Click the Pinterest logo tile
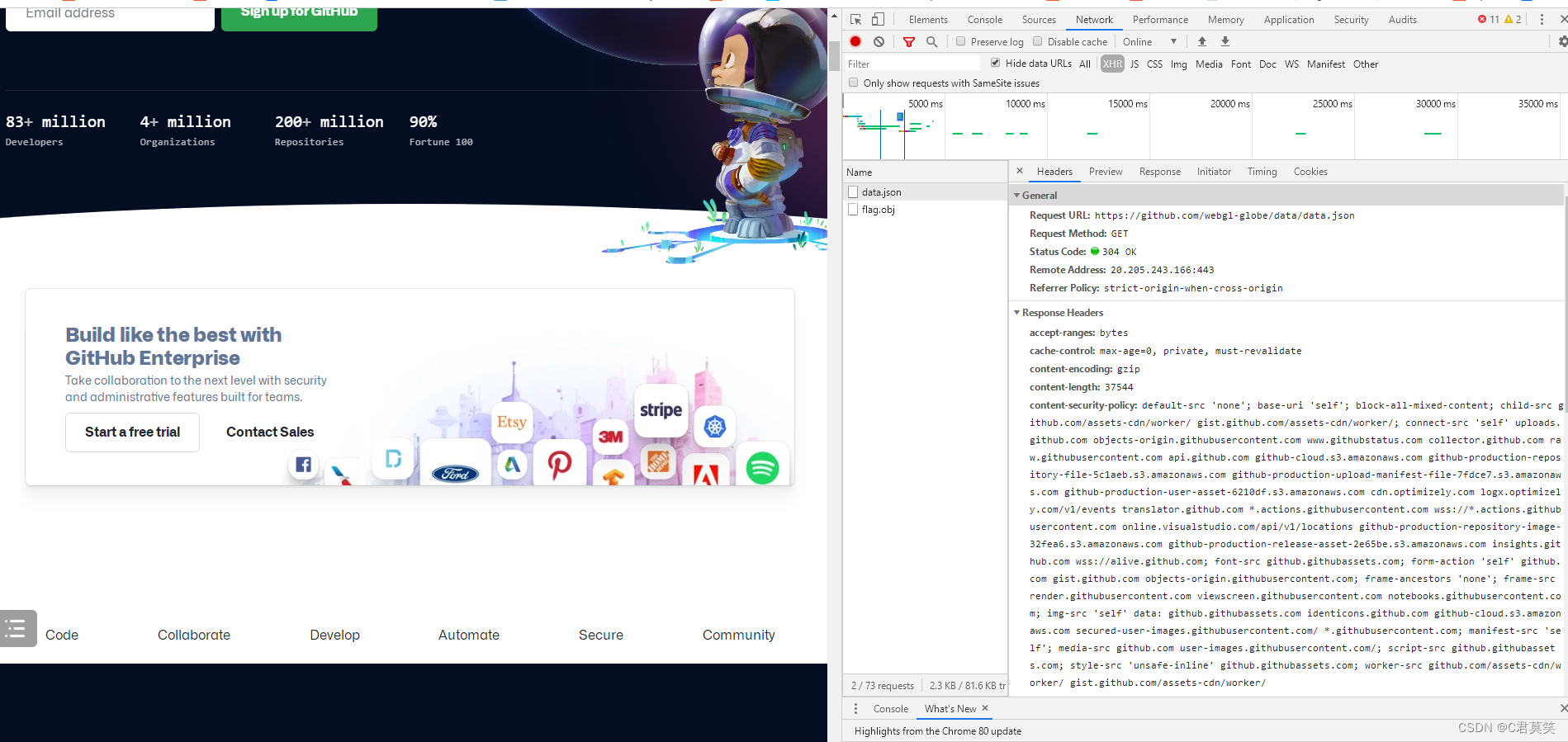The image size is (1568, 742). pos(560,464)
